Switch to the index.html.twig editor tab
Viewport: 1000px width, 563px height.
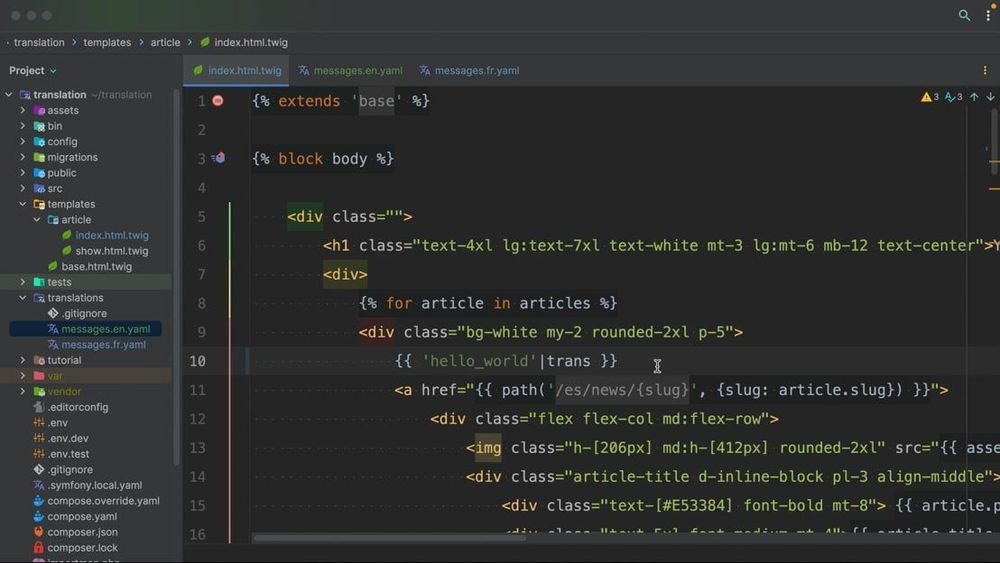[237, 70]
